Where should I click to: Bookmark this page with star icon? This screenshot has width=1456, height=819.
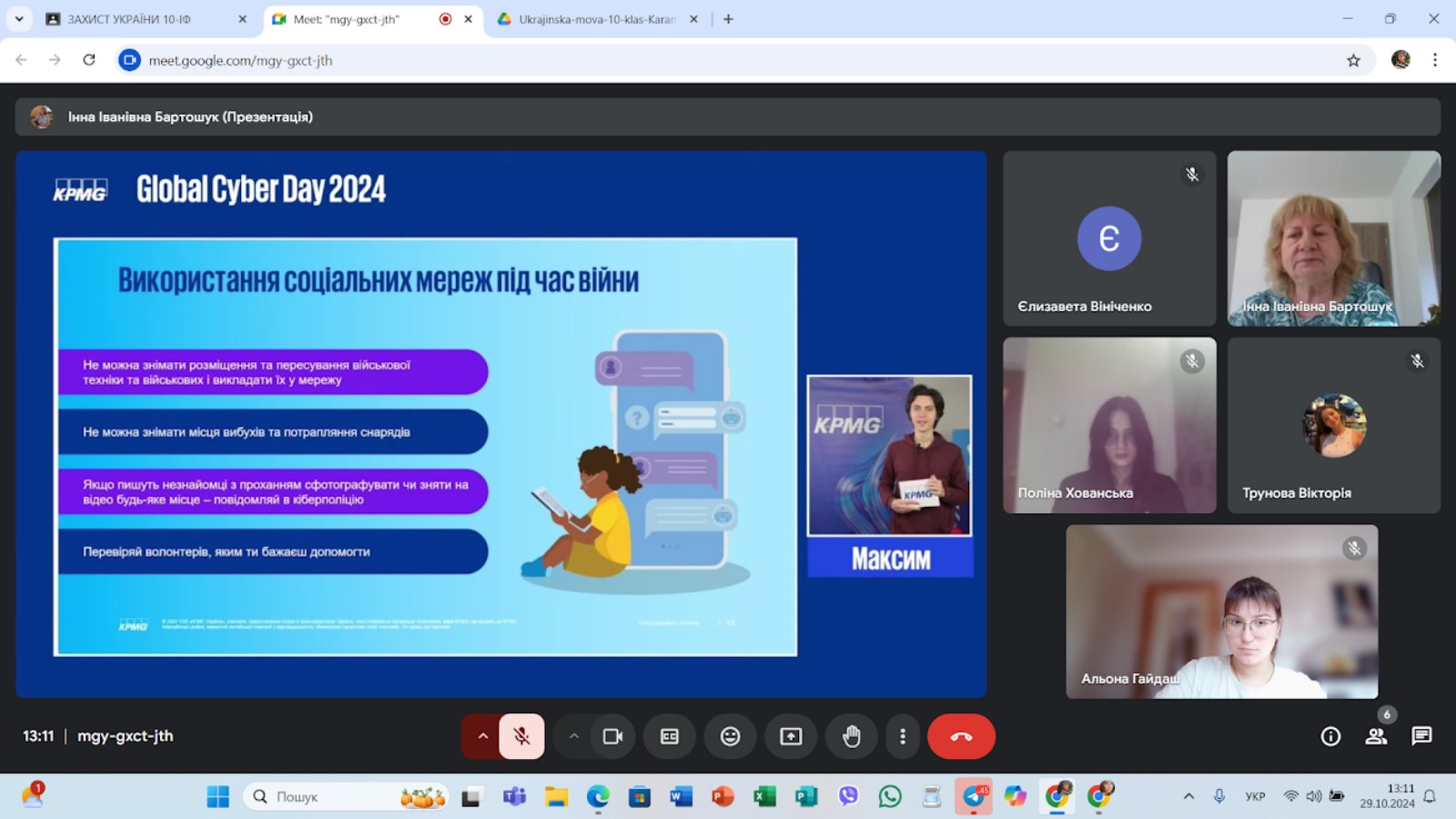tap(1353, 60)
